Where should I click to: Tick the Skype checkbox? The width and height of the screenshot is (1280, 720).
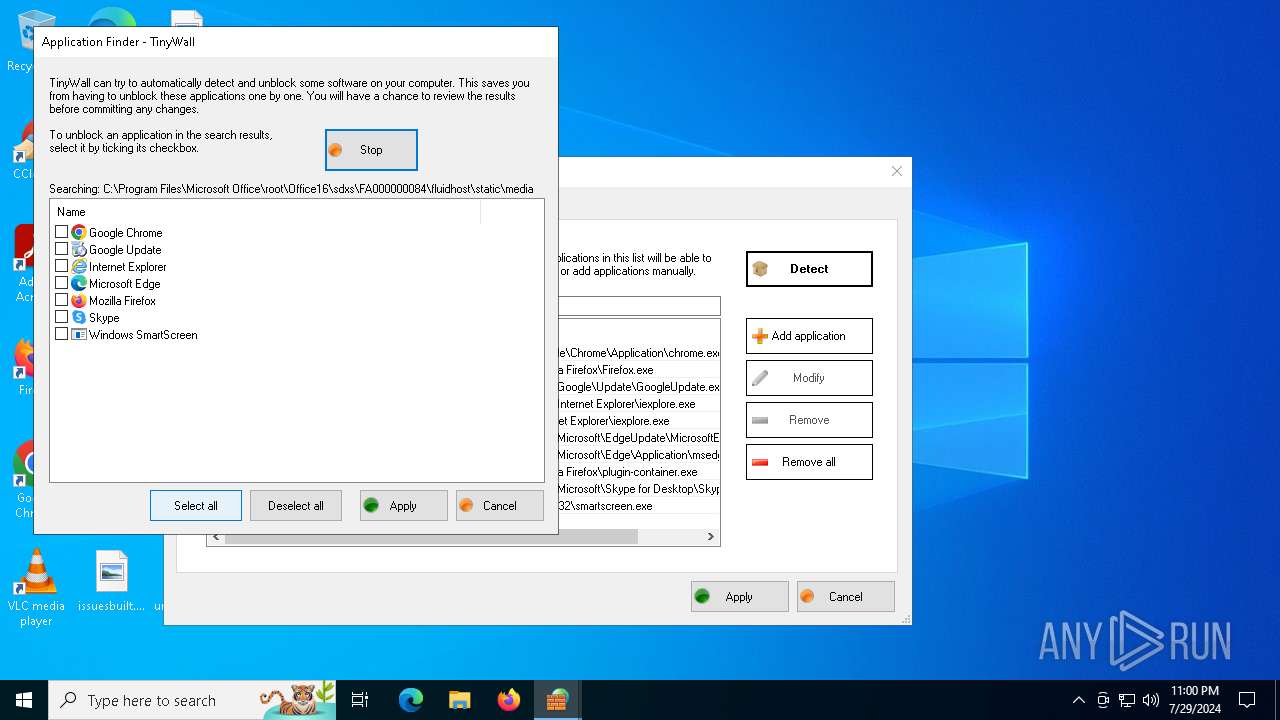[62, 317]
